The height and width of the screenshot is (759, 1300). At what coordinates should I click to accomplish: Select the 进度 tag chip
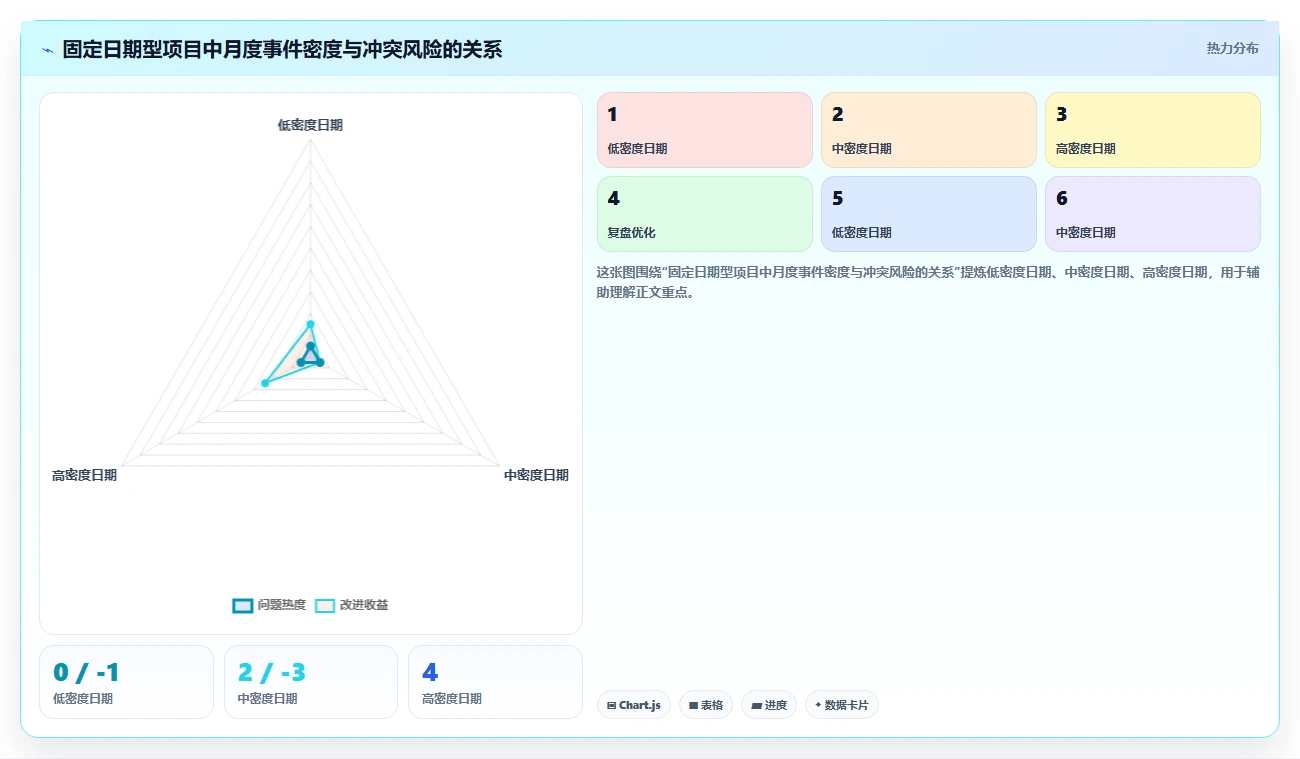(x=769, y=705)
